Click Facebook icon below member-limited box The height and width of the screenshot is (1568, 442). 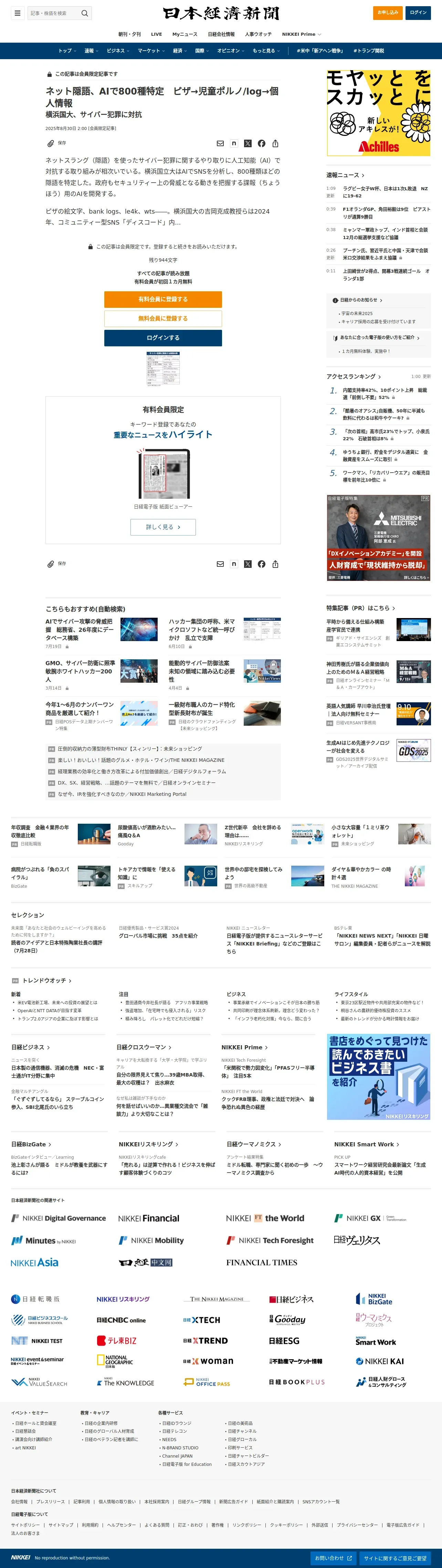click(261, 564)
